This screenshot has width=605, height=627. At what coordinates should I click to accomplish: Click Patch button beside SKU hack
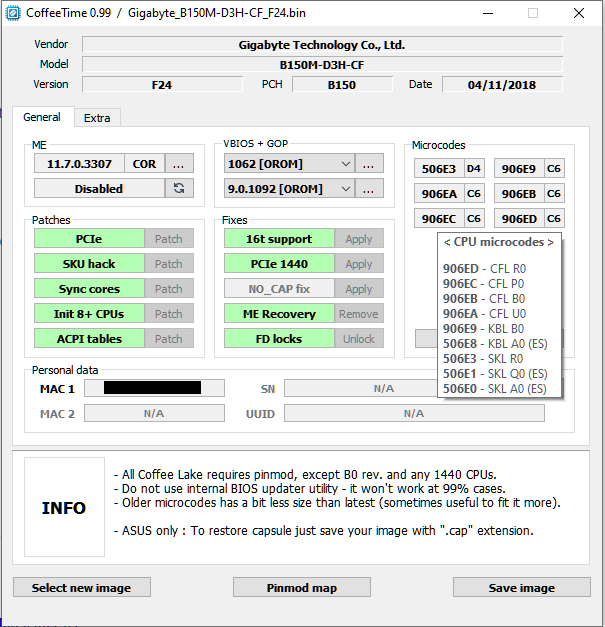click(x=169, y=264)
